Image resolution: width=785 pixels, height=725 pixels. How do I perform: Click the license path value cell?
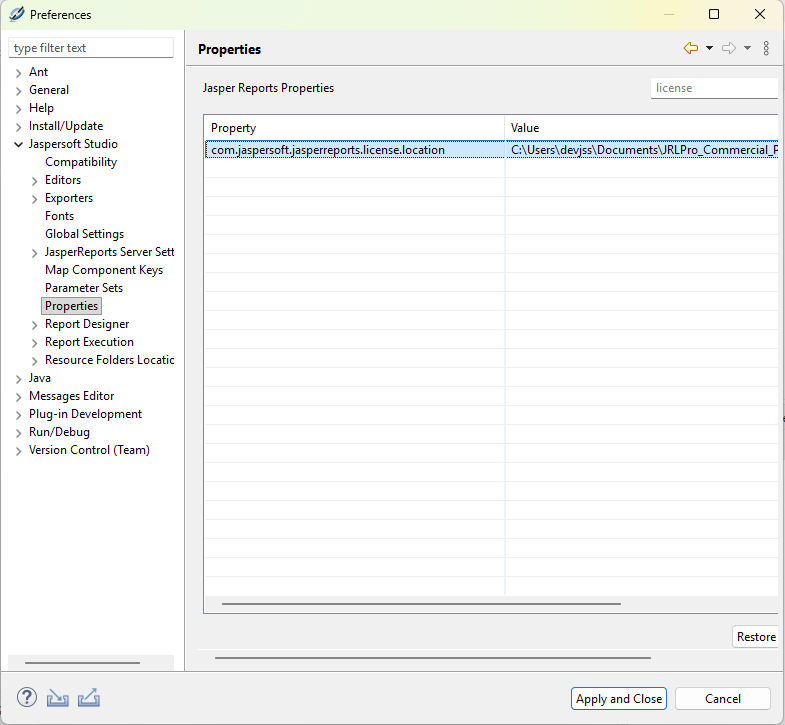click(x=642, y=150)
